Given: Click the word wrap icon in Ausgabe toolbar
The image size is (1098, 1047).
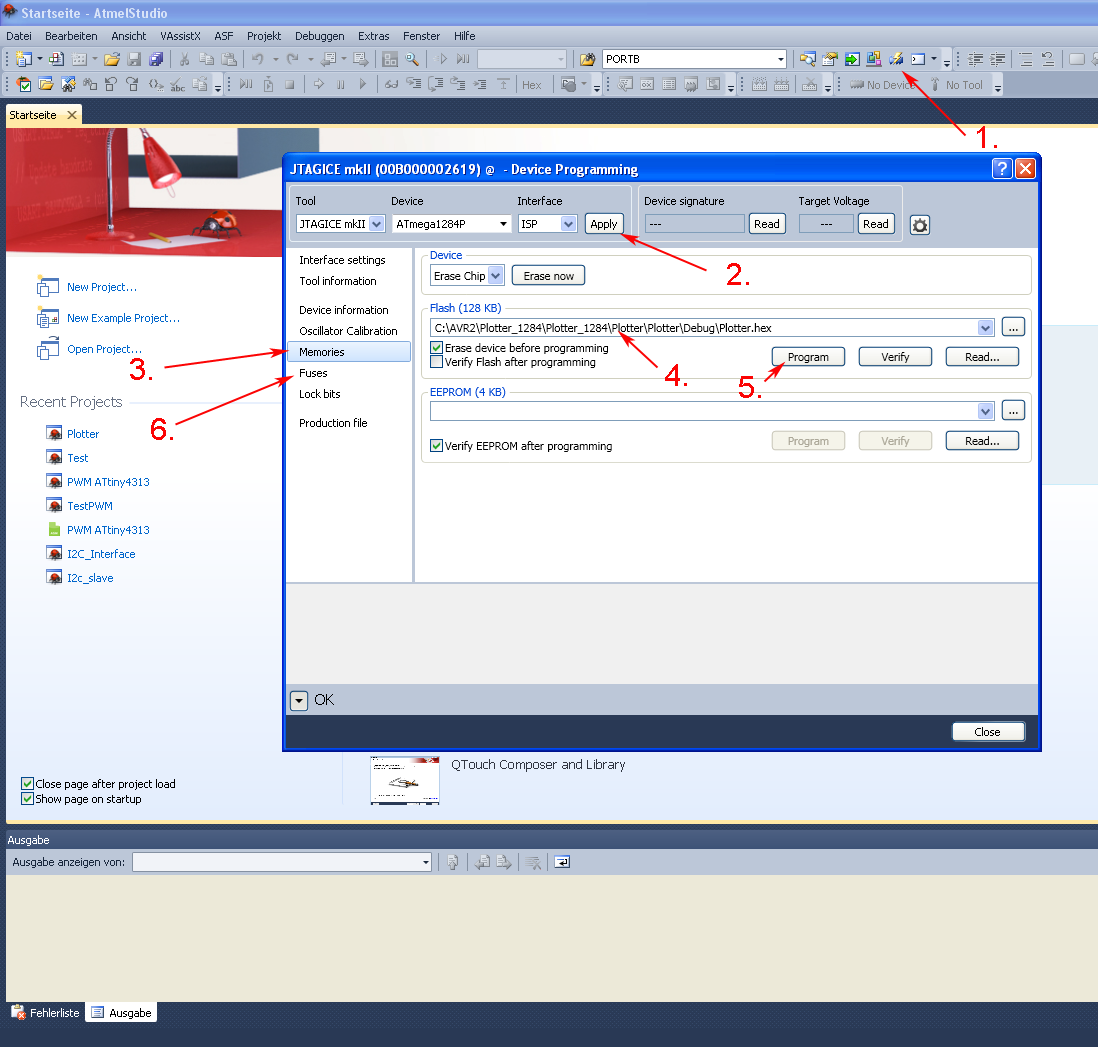Looking at the screenshot, I should [x=562, y=862].
